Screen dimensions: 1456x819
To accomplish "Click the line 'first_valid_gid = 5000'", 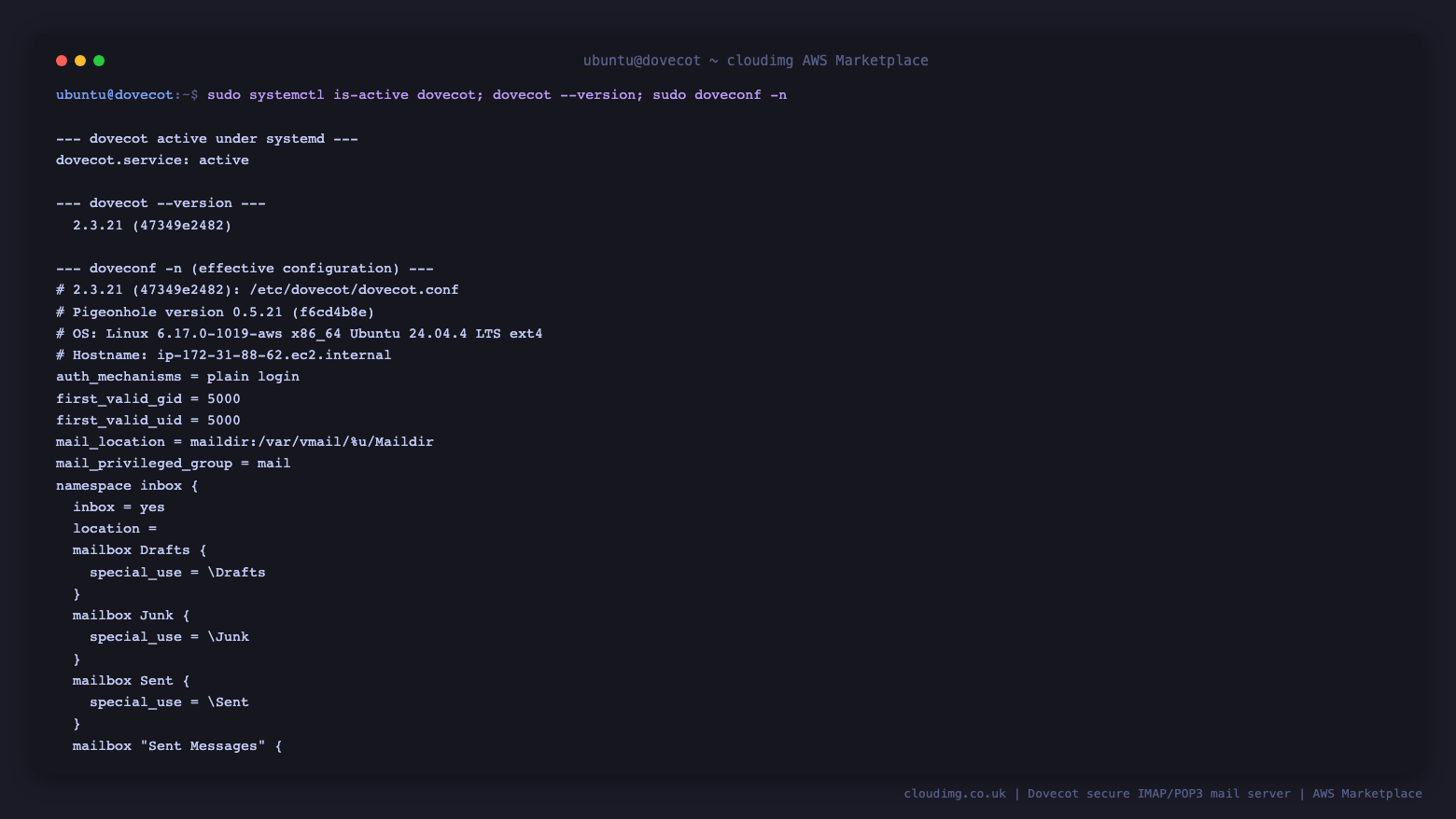I will click(x=148, y=399).
